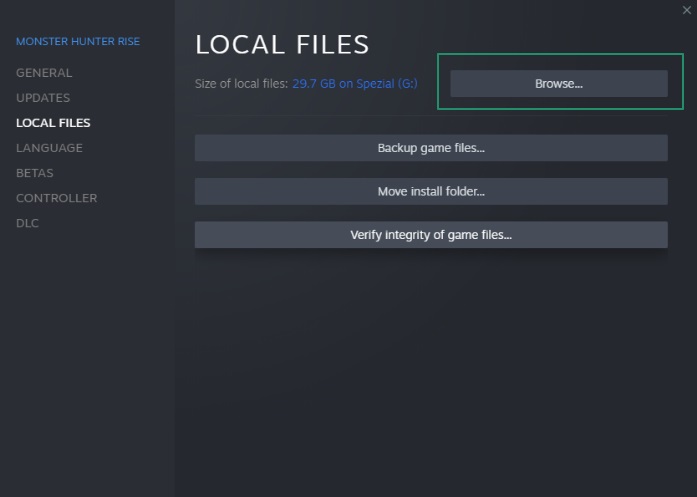Click the Browse... button
Image resolution: width=697 pixels, height=497 pixels.
pyautogui.click(x=559, y=84)
